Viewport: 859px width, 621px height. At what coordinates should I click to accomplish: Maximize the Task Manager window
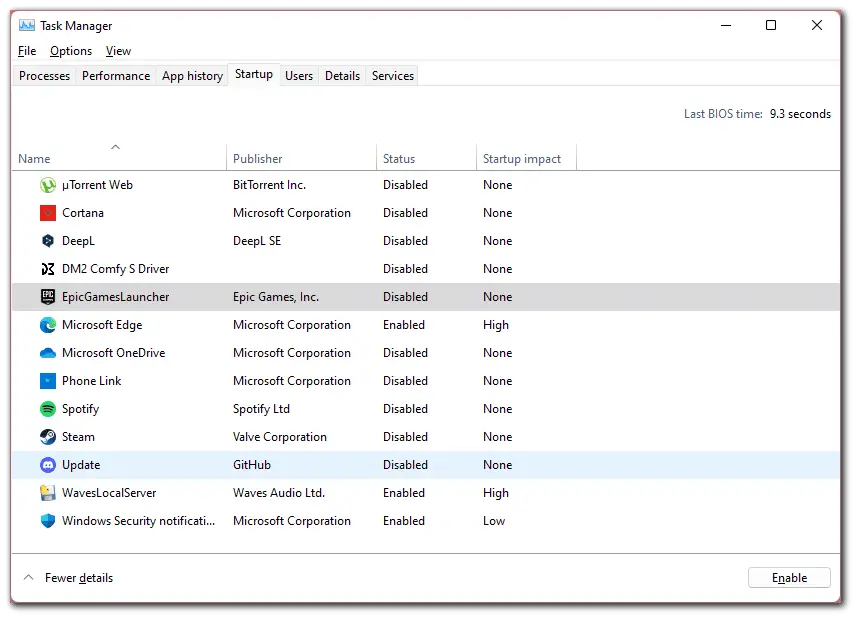point(771,25)
